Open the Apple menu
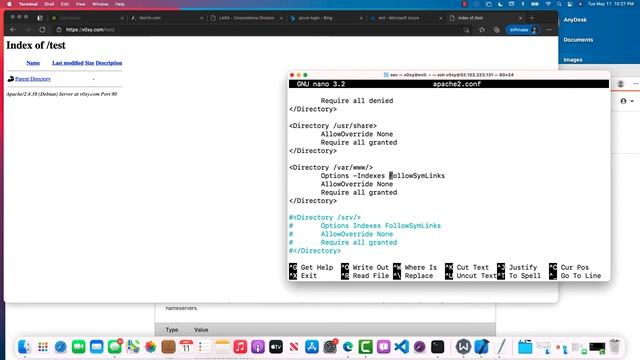 9,4
